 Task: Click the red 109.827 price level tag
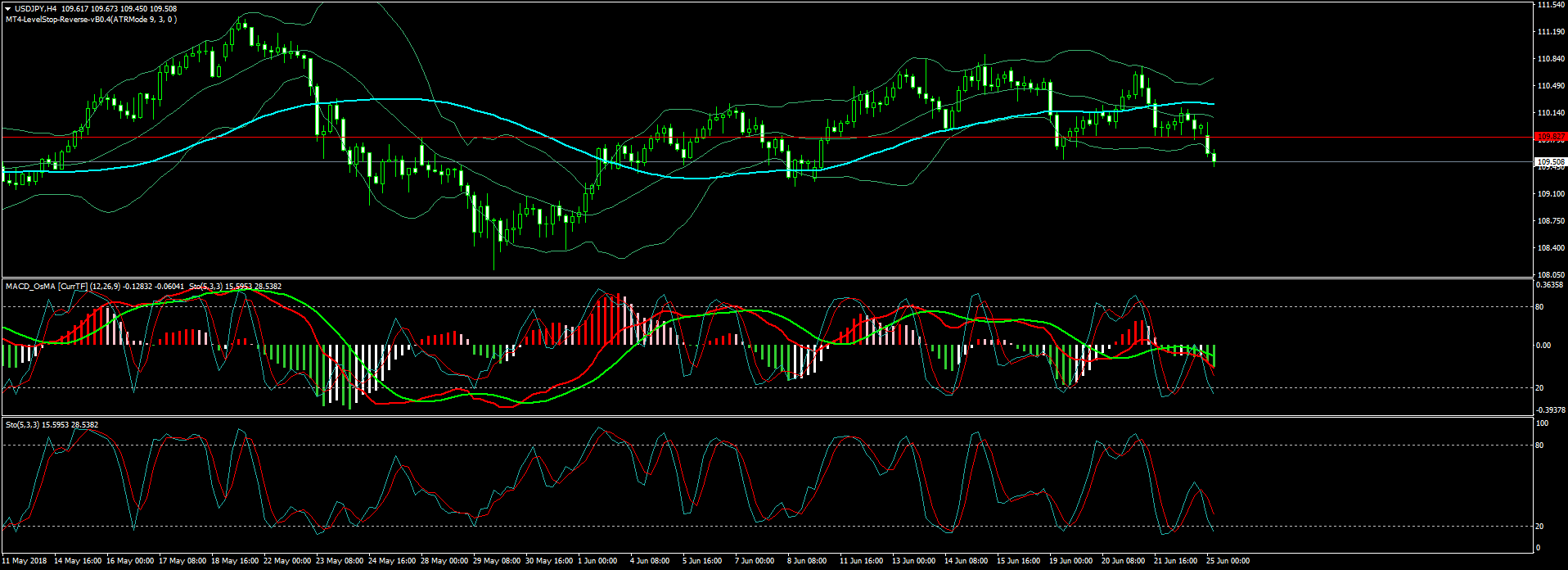[x=1551, y=137]
